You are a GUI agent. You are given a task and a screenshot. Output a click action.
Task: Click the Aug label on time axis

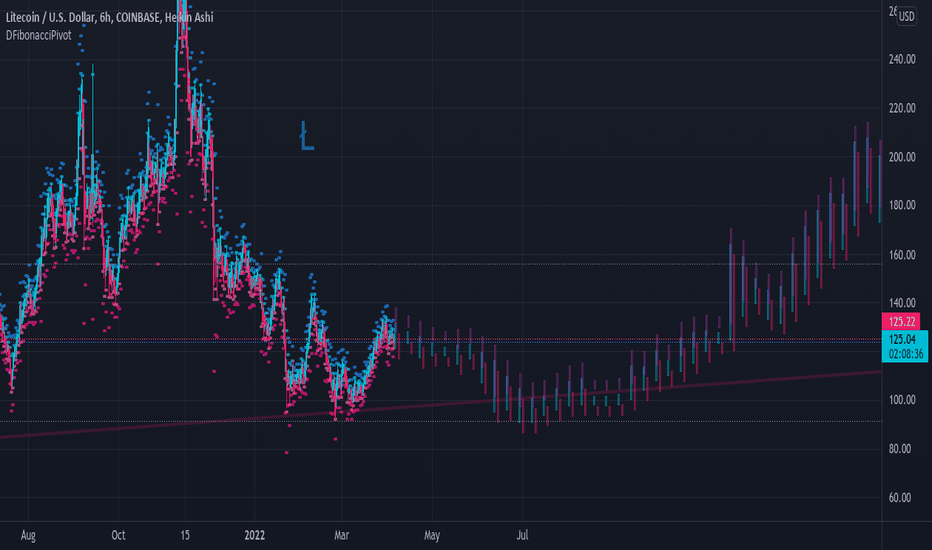tap(28, 535)
